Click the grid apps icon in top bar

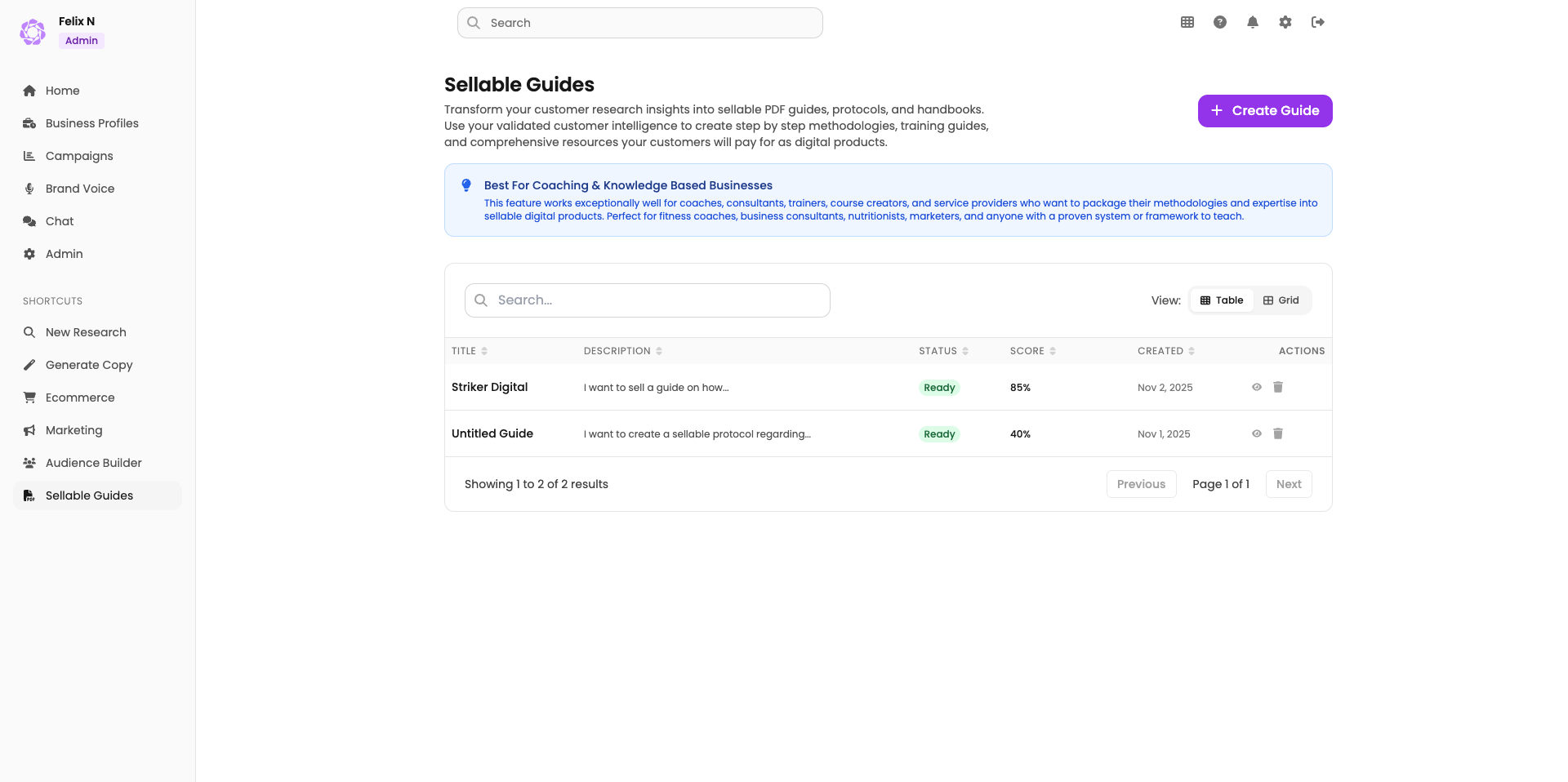click(x=1187, y=22)
